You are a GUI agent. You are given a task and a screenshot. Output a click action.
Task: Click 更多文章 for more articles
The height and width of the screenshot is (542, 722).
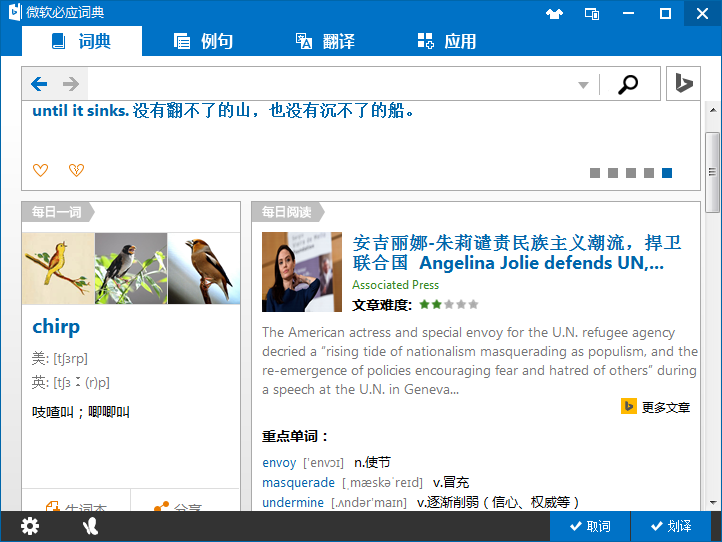click(x=666, y=407)
